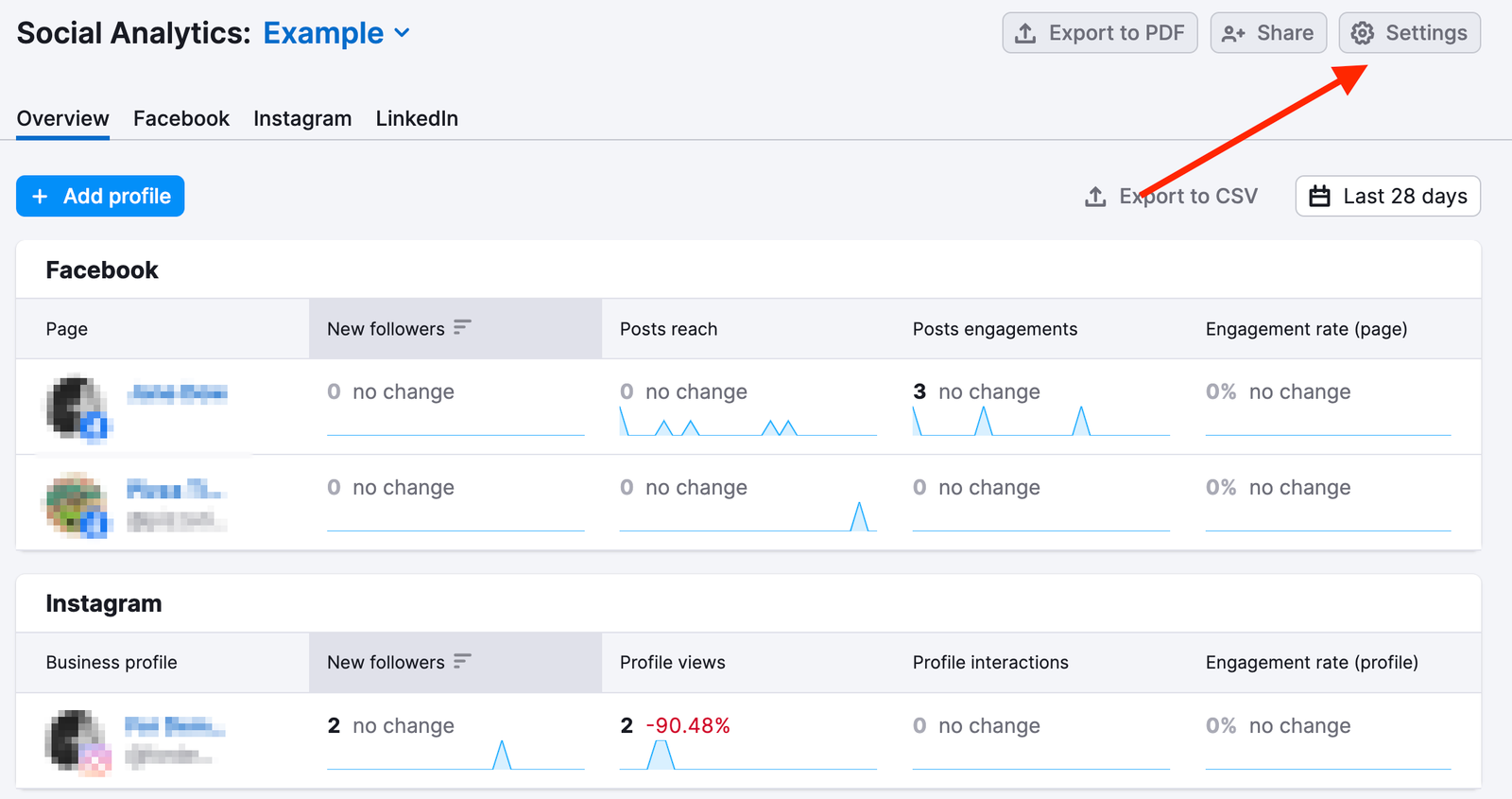
Task: Sort Instagram table by New followers icon
Action: coord(462,661)
